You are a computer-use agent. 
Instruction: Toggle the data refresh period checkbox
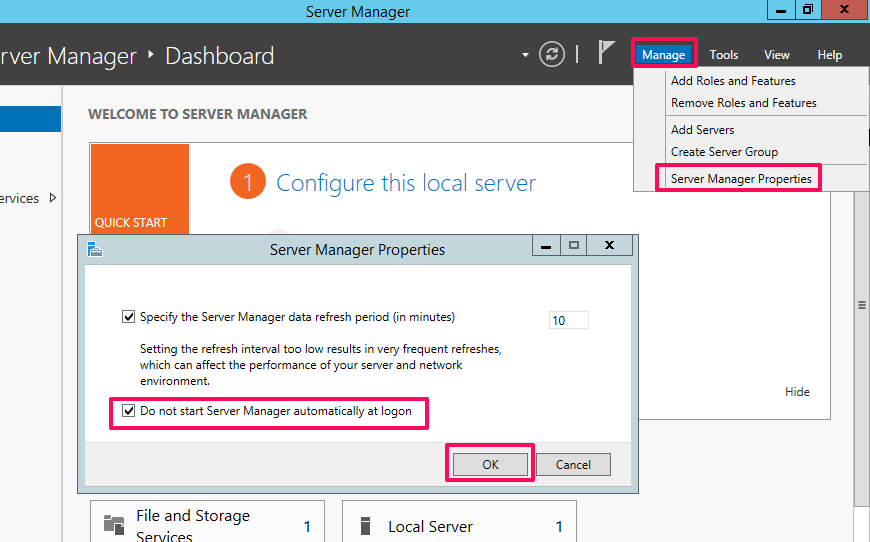click(128, 317)
